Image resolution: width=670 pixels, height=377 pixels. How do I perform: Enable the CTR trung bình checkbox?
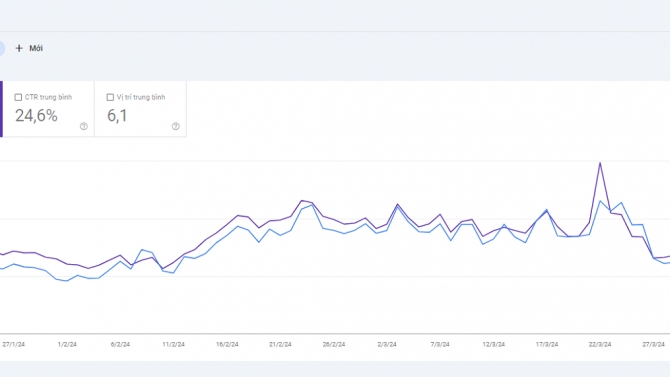point(18,97)
